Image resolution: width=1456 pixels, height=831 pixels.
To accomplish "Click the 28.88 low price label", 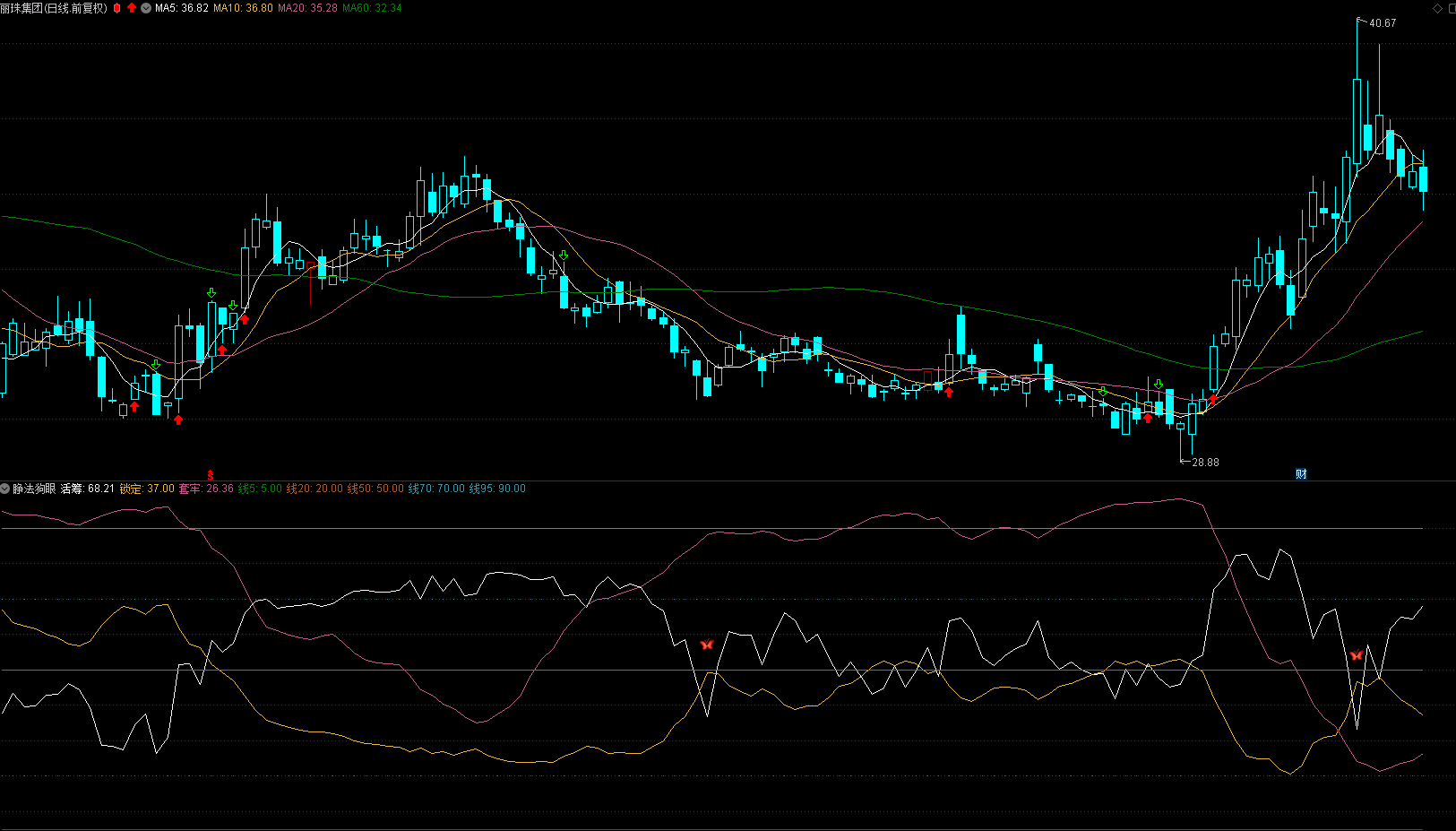I will [1205, 463].
